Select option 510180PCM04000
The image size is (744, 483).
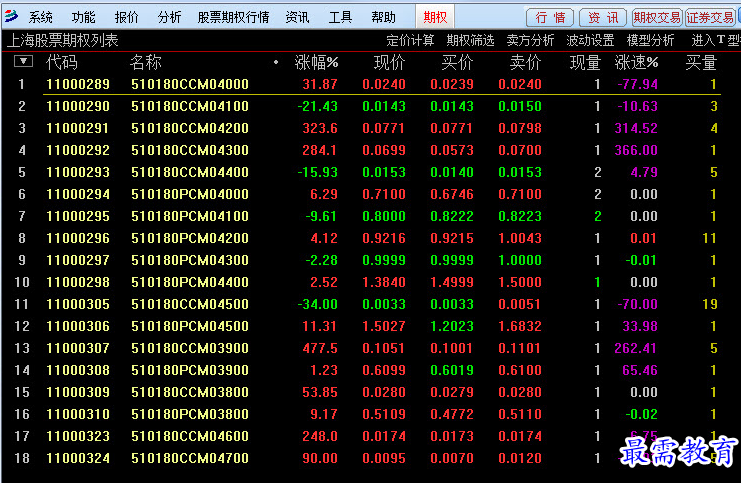tap(190, 194)
